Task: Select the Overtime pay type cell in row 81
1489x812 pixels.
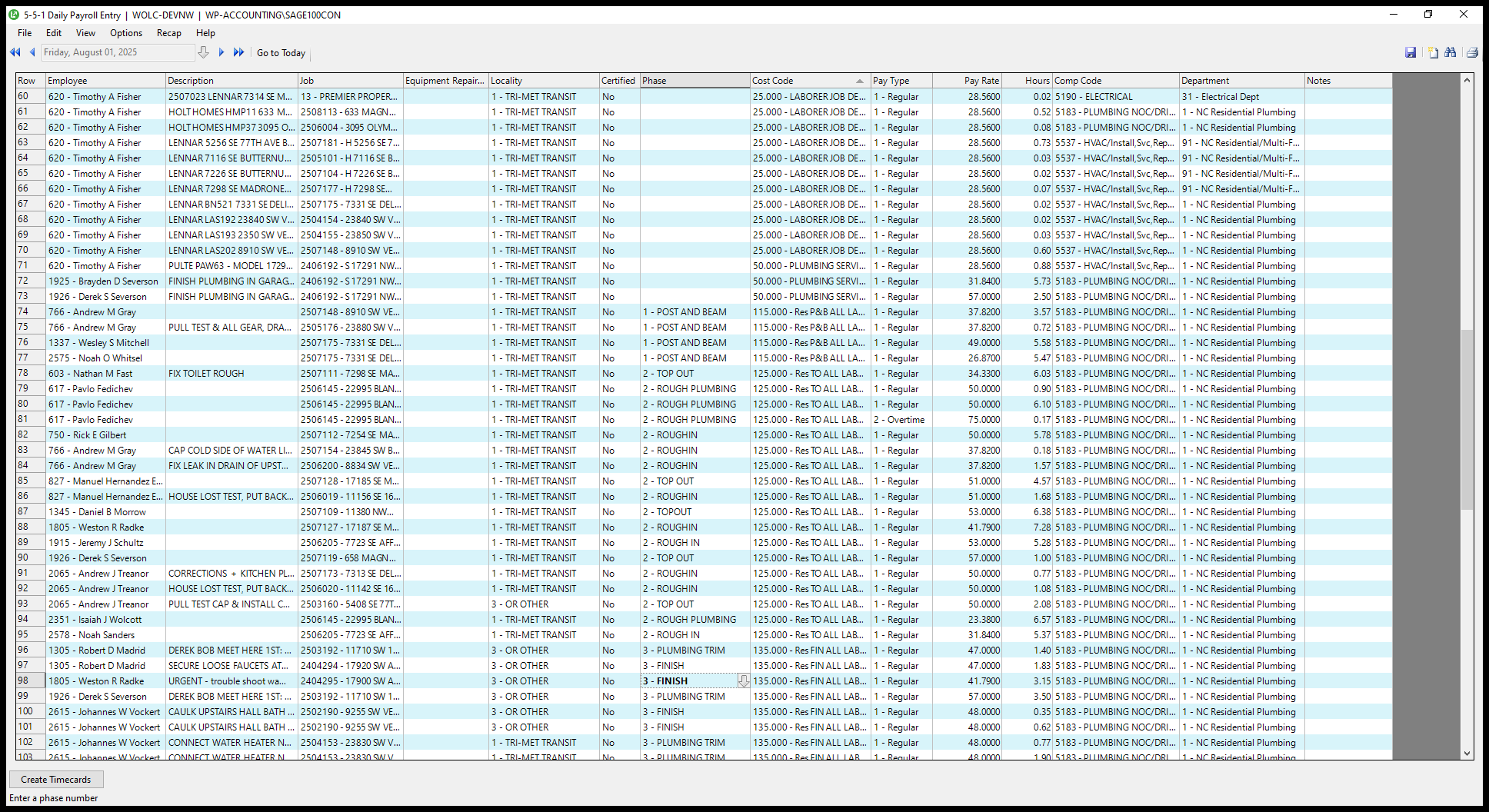Action: (901, 420)
